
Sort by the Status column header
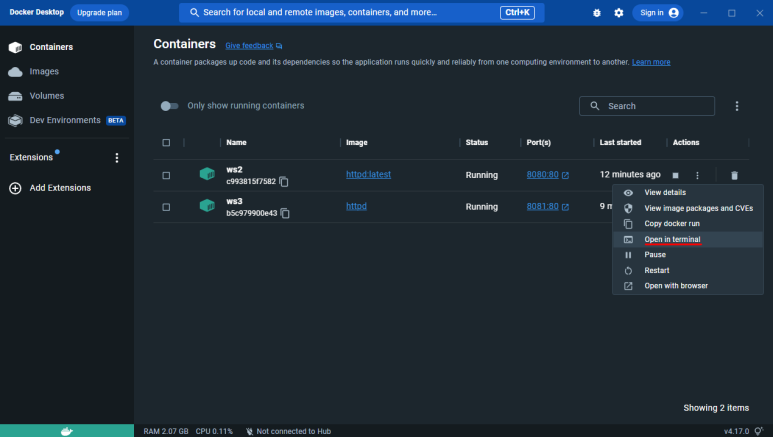(477, 143)
